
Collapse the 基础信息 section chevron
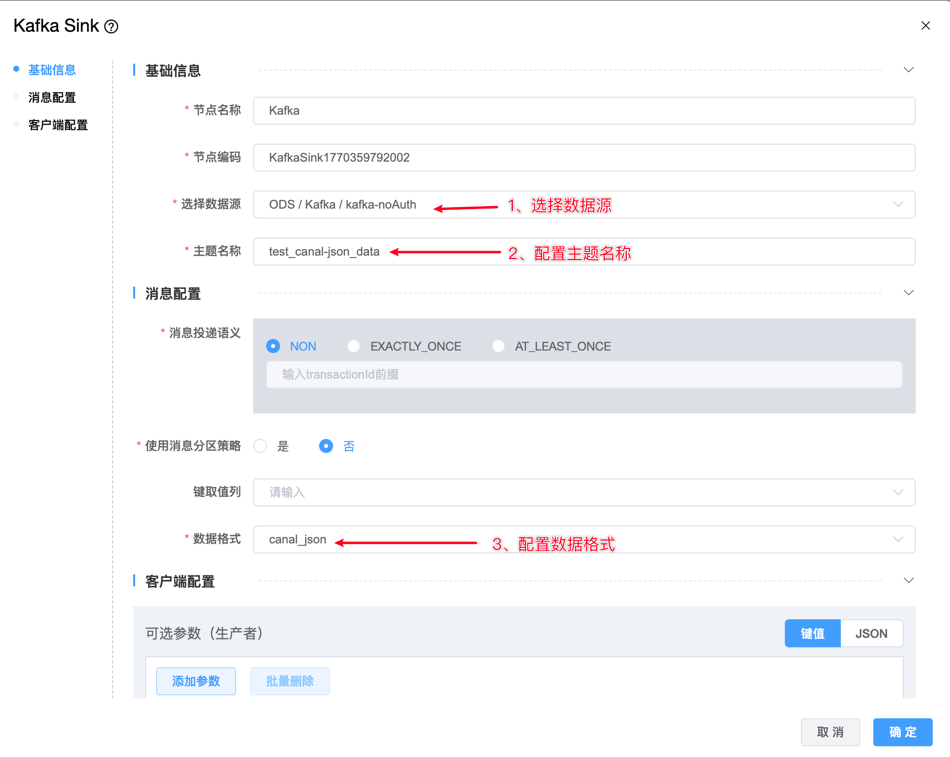point(908,70)
